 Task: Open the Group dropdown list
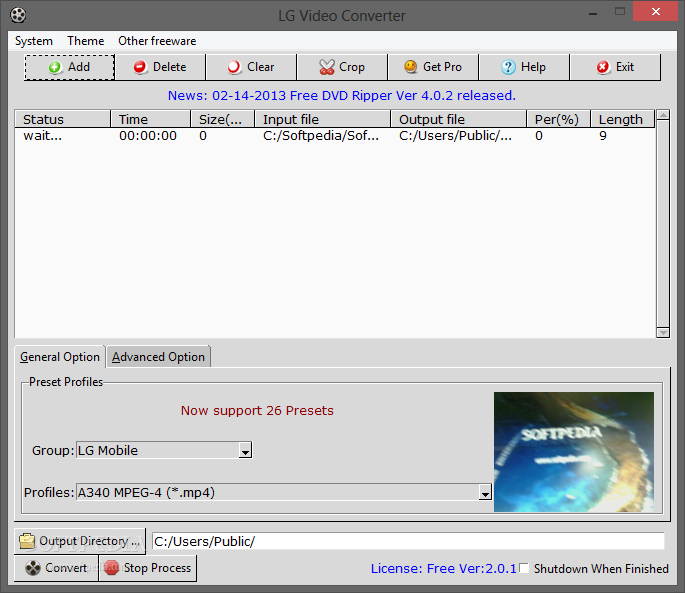[x=246, y=451]
